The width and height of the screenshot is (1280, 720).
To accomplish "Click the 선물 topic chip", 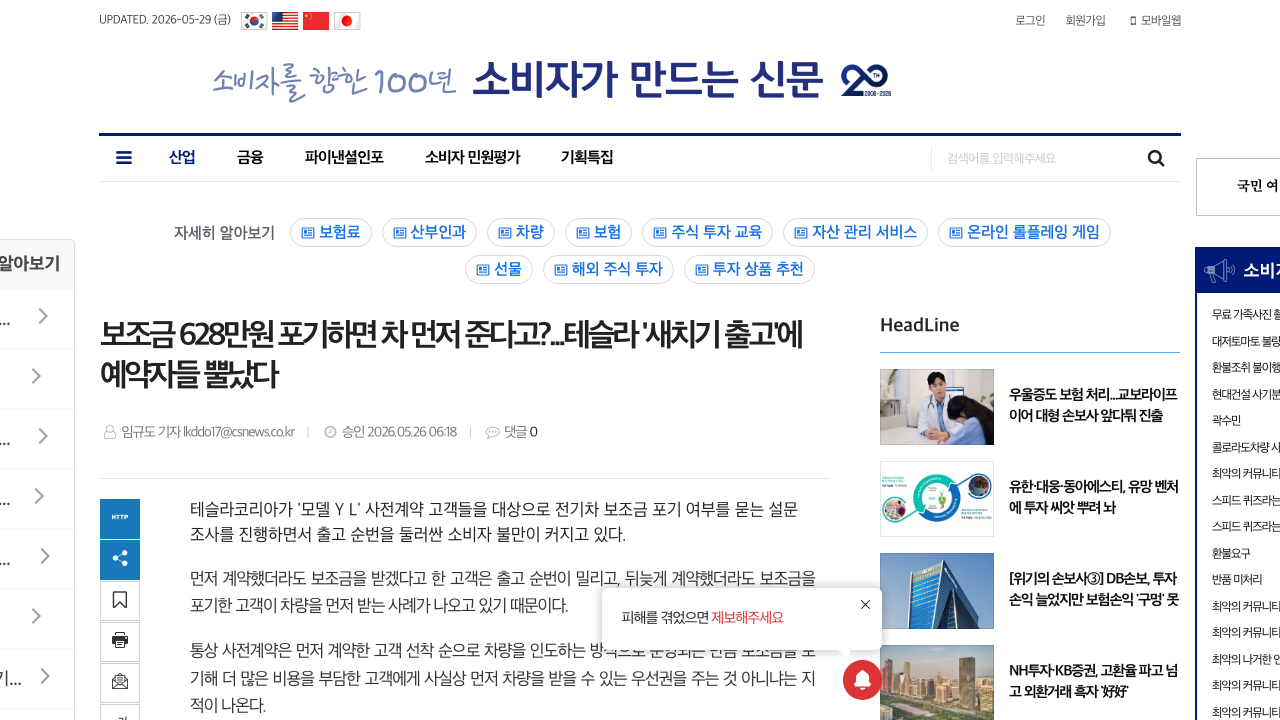I will (499, 270).
